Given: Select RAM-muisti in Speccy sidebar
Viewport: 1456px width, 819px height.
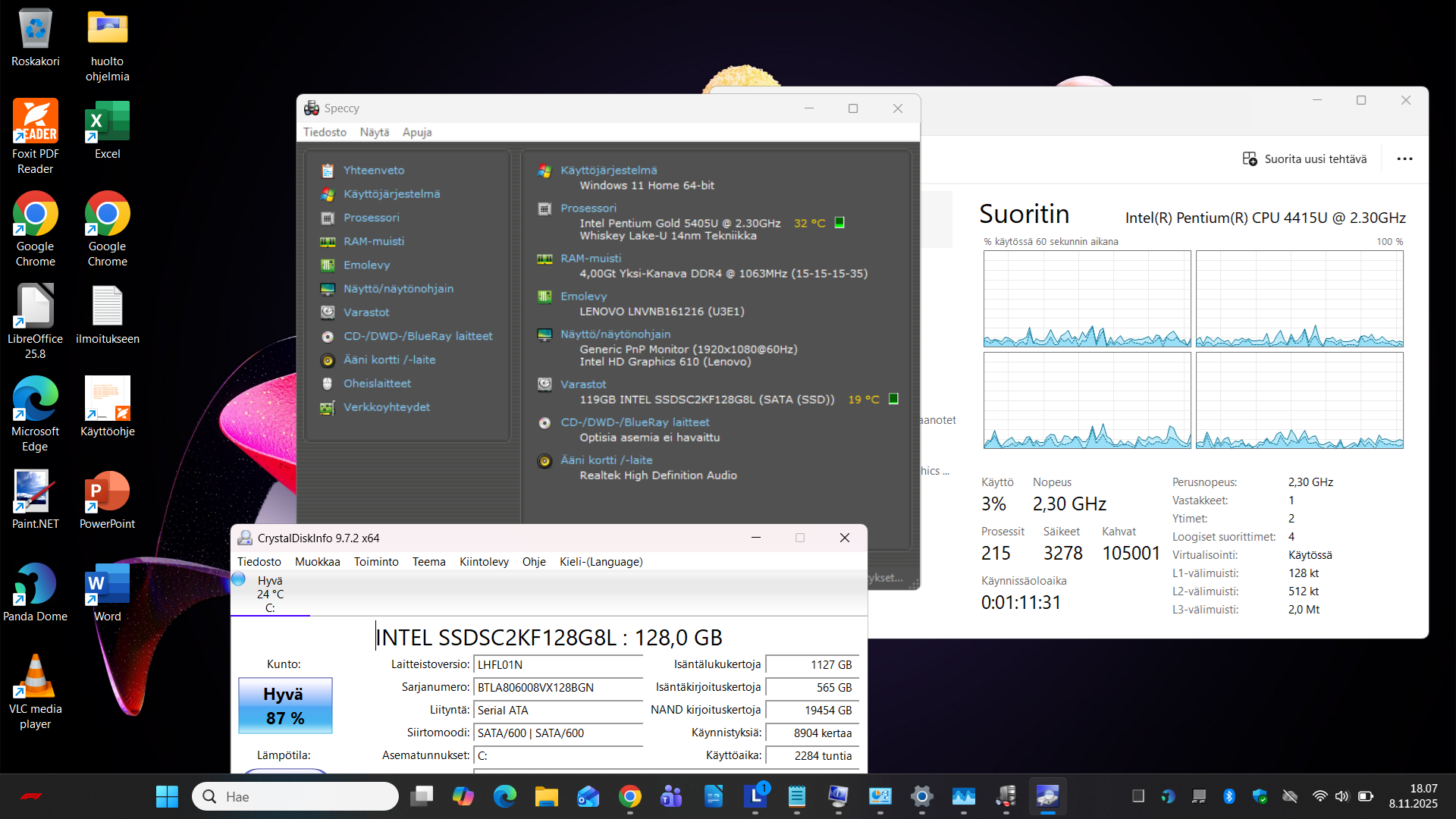Looking at the screenshot, I should [x=373, y=241].
